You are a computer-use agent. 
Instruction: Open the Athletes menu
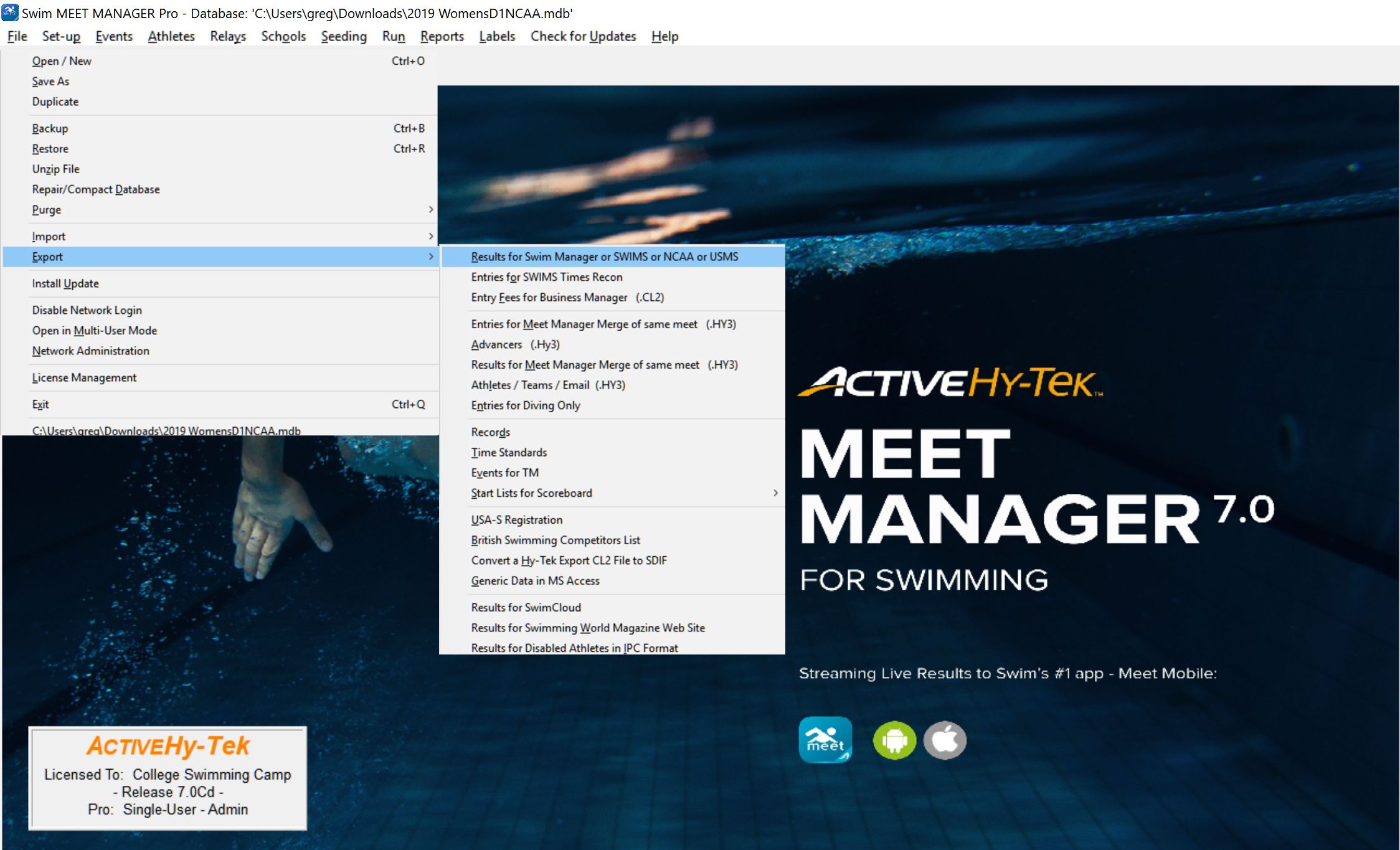click(171, 36)
